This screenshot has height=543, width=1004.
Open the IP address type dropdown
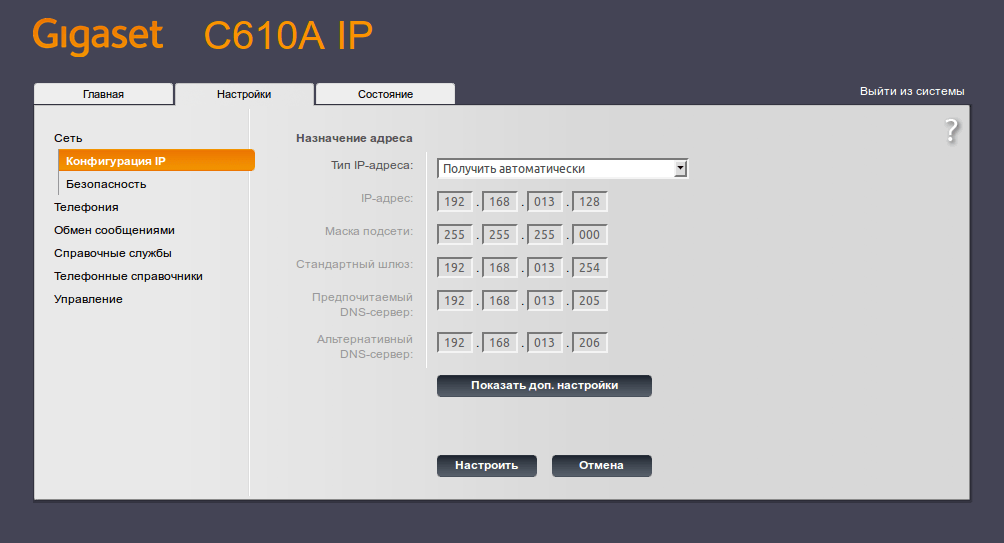[x=562, y=168]
